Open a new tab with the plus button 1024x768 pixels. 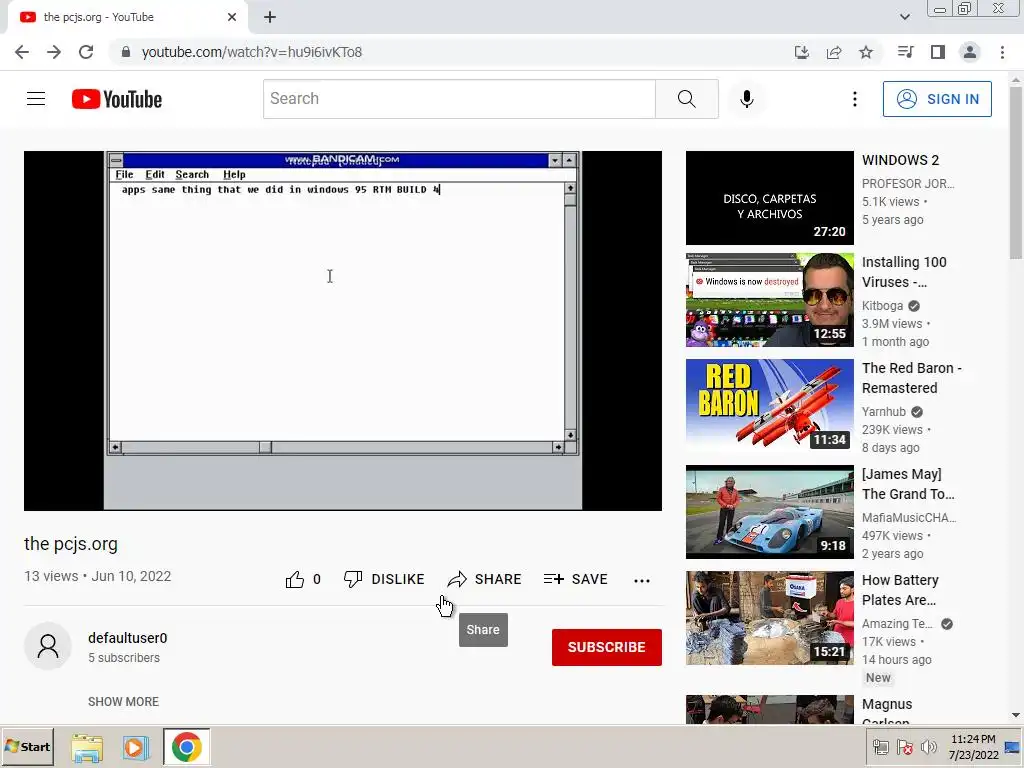[270, 17]
